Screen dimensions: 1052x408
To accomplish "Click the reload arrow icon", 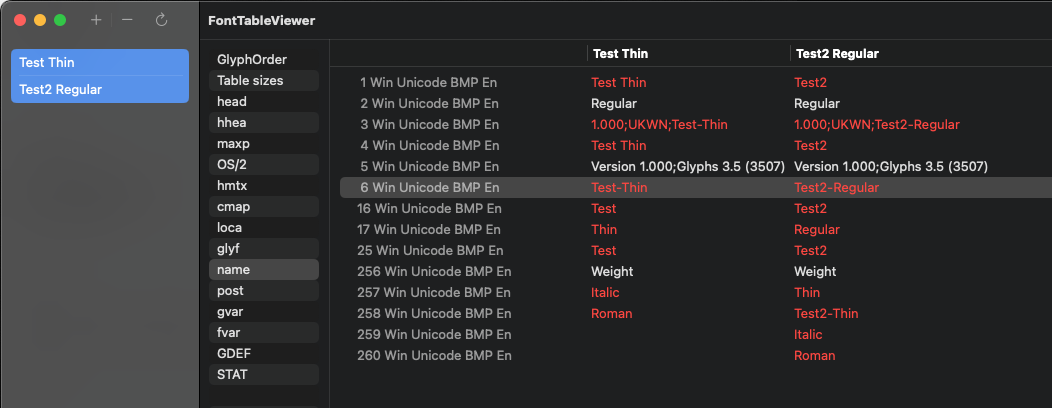I will pyautogui.click(x=161, y=20).
